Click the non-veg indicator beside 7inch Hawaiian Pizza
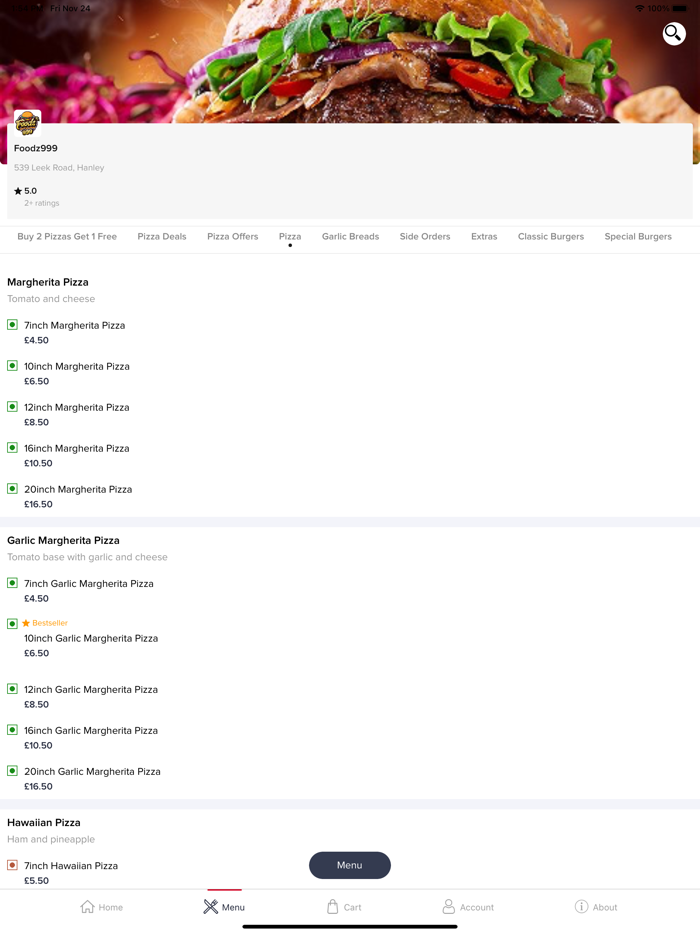Image resolution: width=700 pixels, height=934 pixels. [12, 865]
